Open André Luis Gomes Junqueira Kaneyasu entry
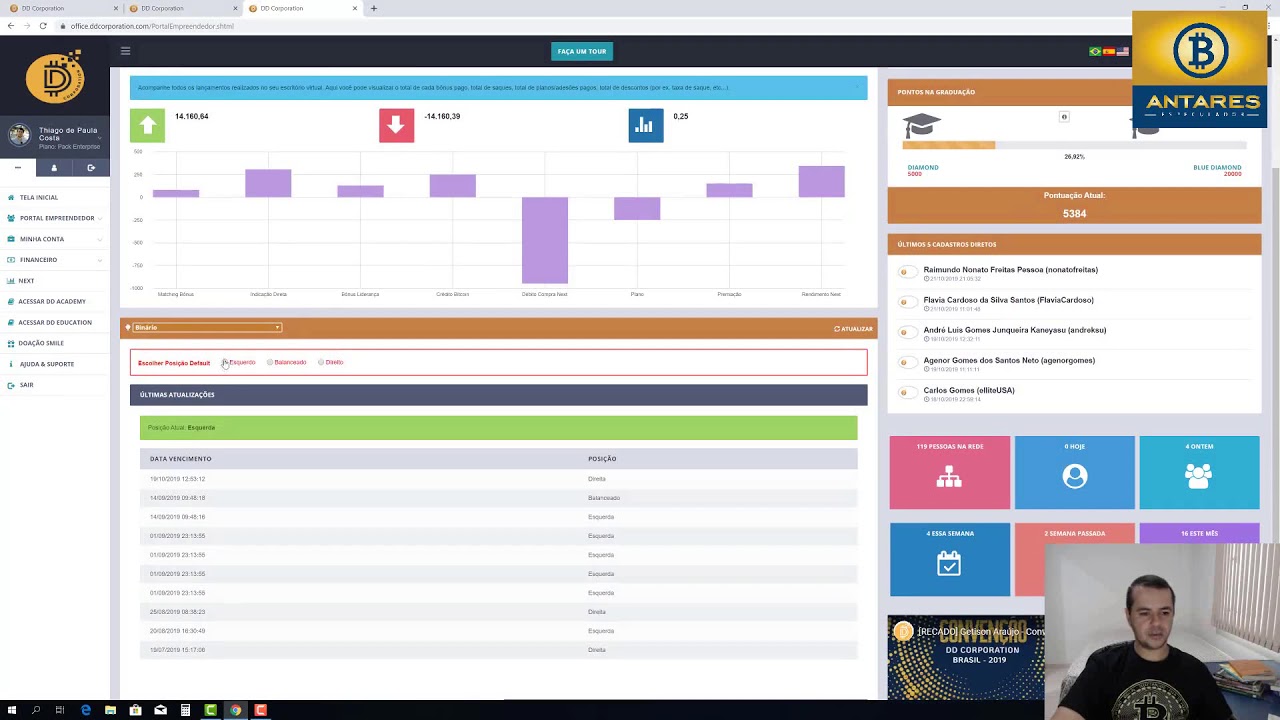1280x720 pixels. pos(1014,330)
